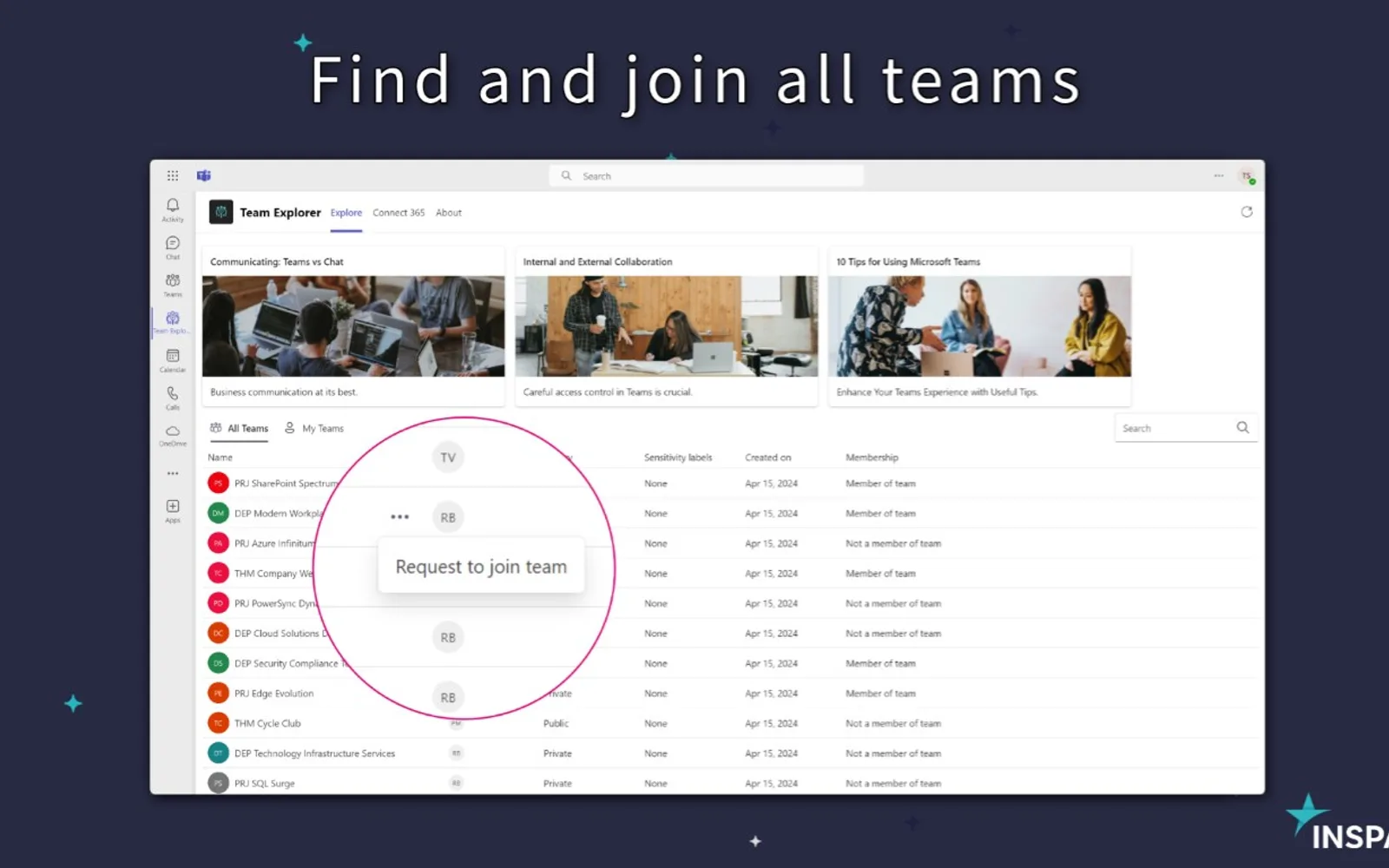The height and width of the screenshot is (868, 1389).
Task: Click the TV owner avatar
Action: click(448, 457)
